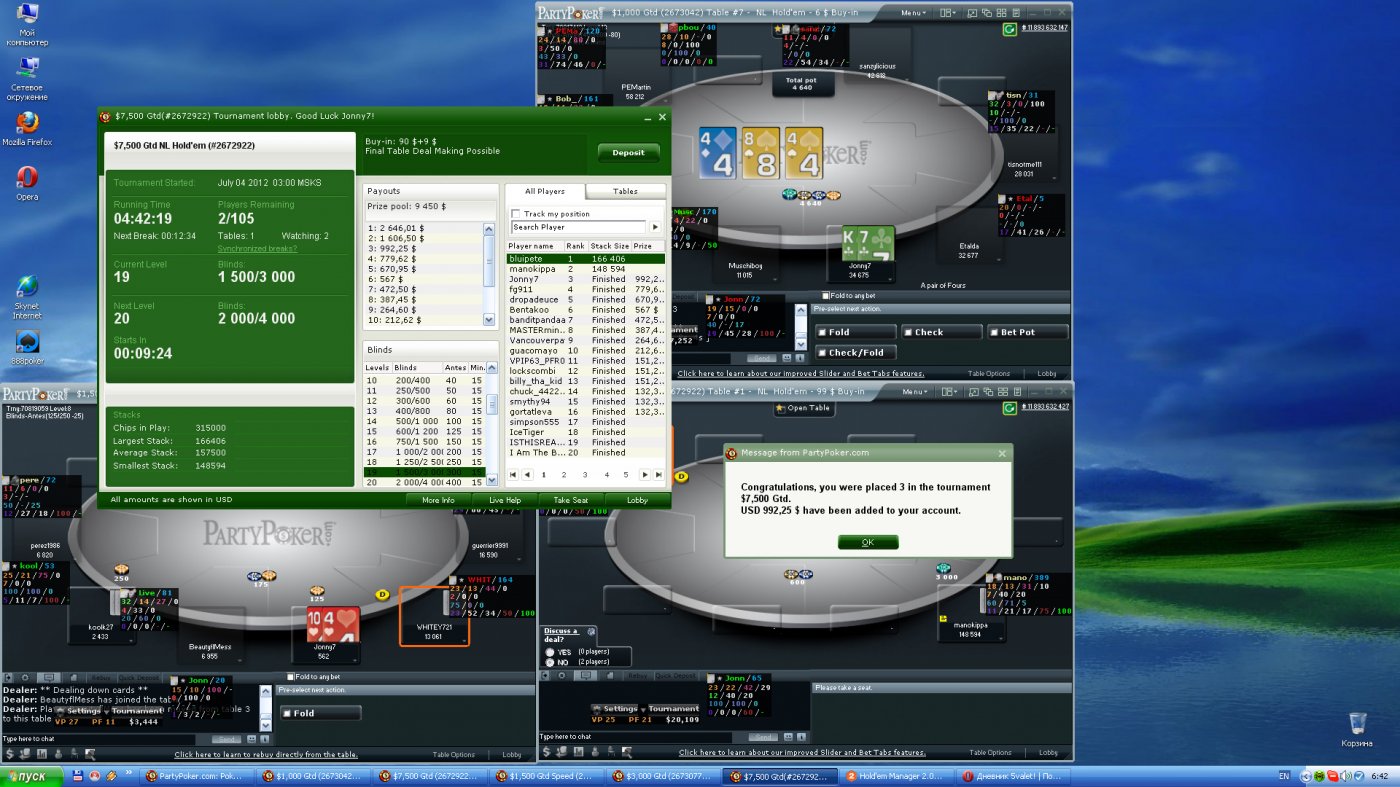
Task: Select player bluipete row in players list
Action: tap(585, 259)
